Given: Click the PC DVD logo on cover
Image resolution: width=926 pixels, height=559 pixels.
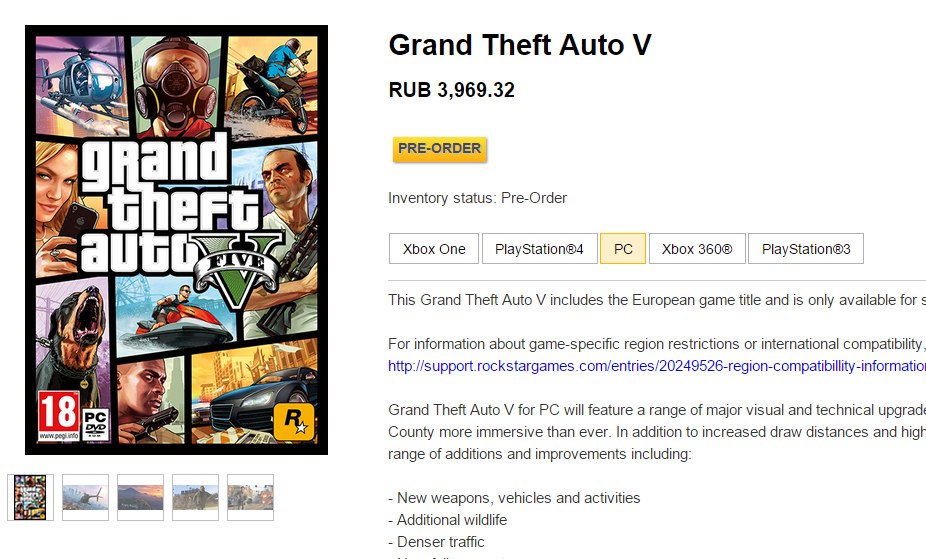Looking at the screenshot, I should (x=95, y=424).
